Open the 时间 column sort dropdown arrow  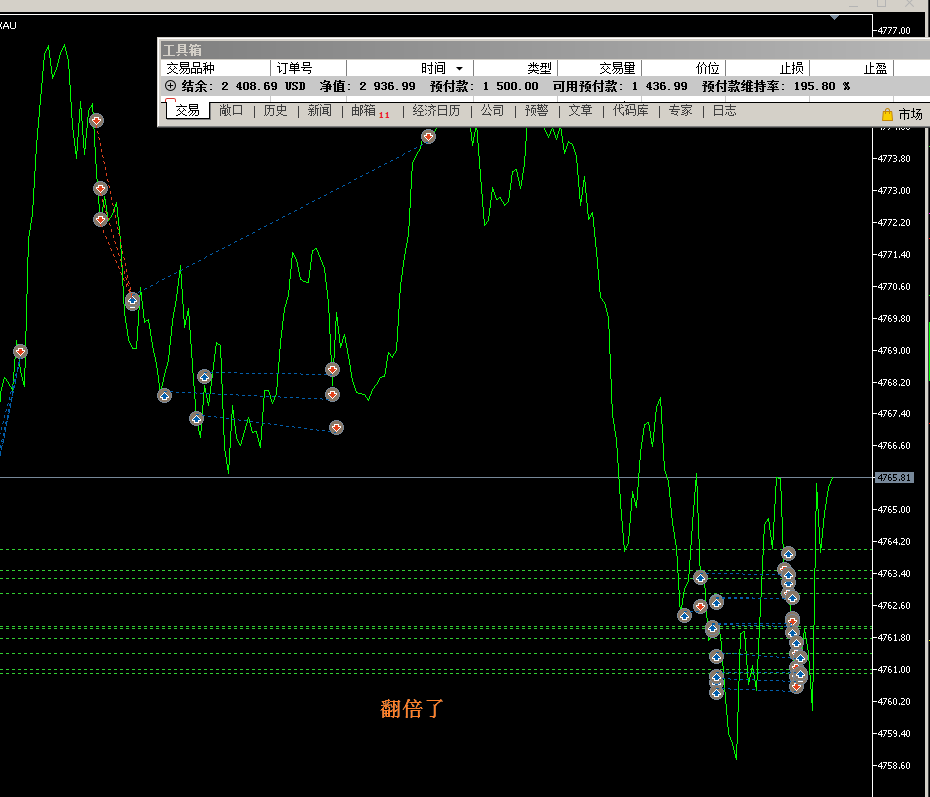[459, 68]
